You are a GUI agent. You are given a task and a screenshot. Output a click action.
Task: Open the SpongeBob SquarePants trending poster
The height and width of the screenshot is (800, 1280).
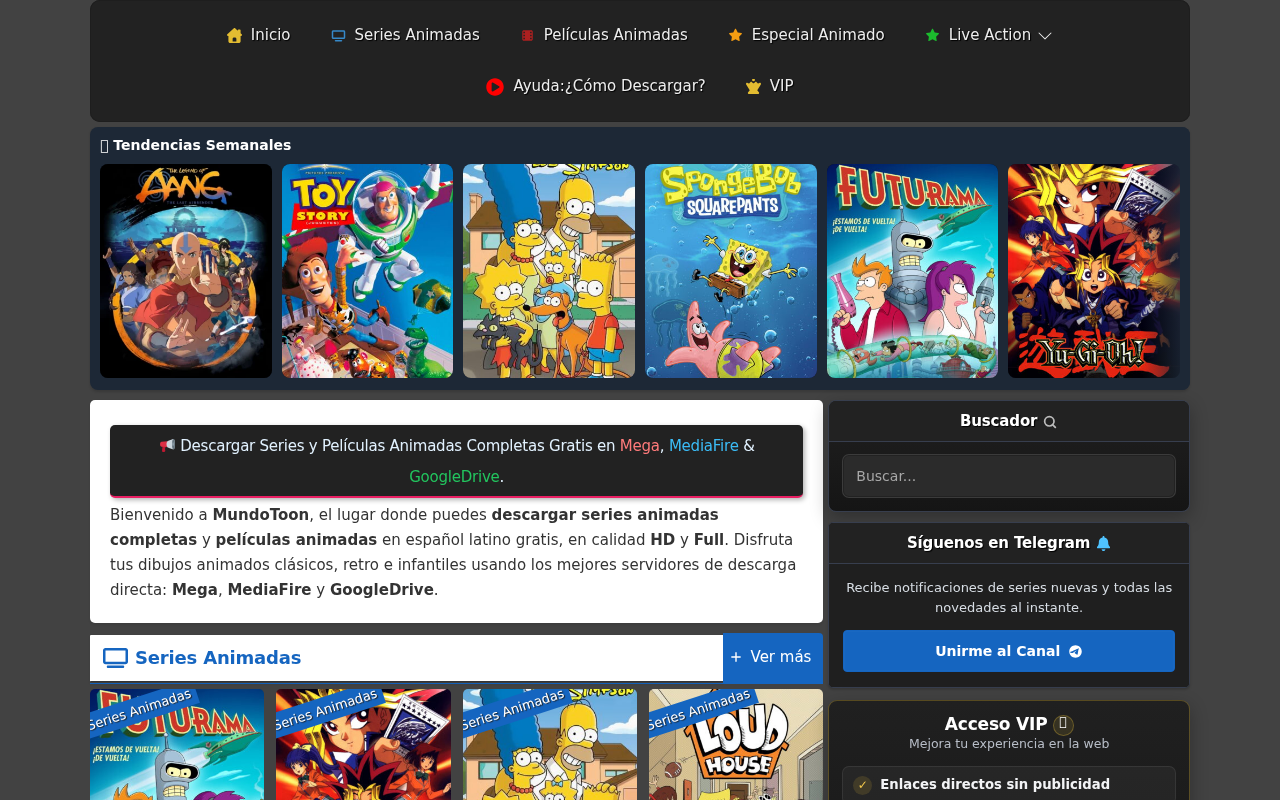(731, 271)
